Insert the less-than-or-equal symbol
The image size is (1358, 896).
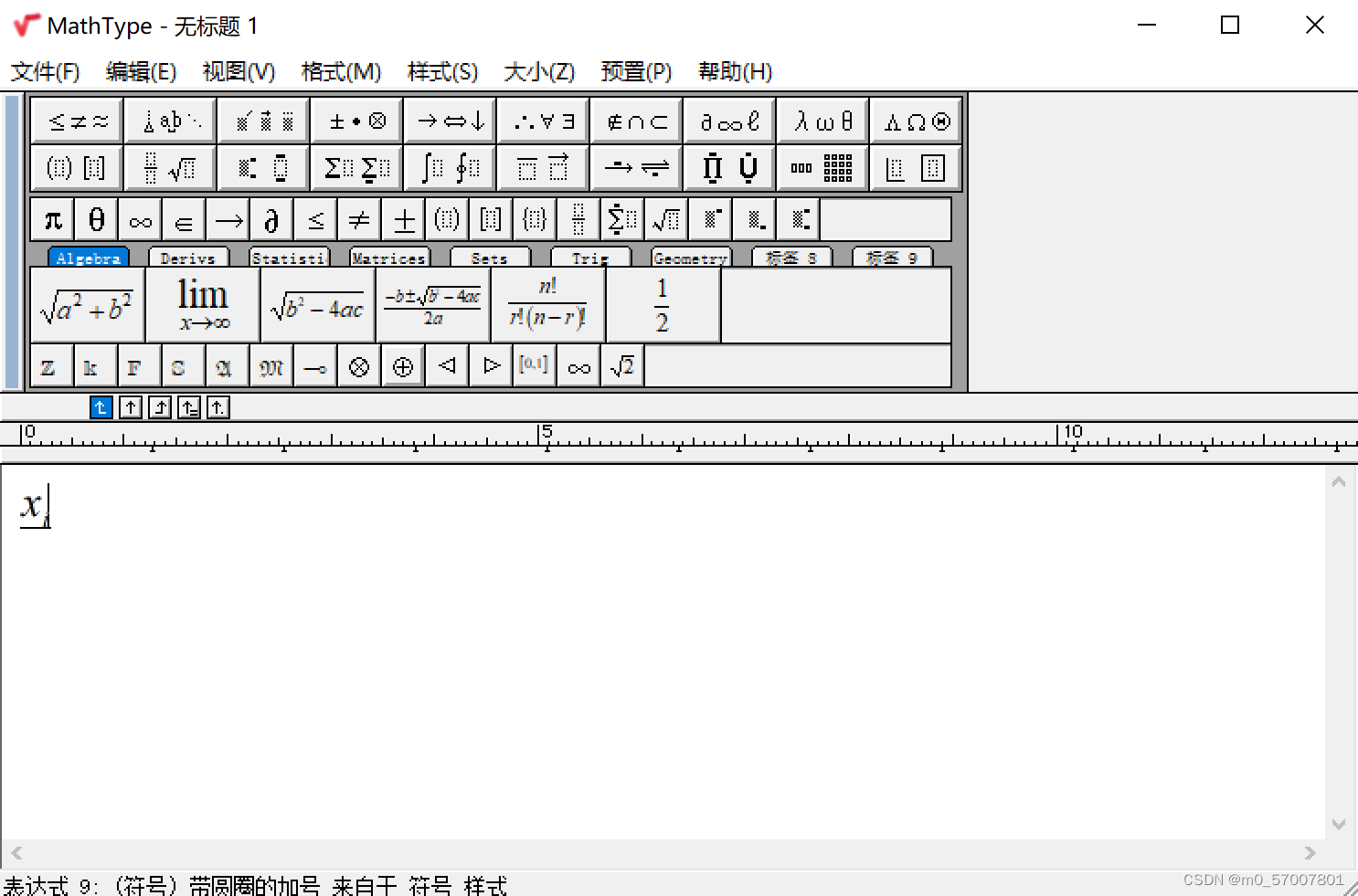coord(316,219)
